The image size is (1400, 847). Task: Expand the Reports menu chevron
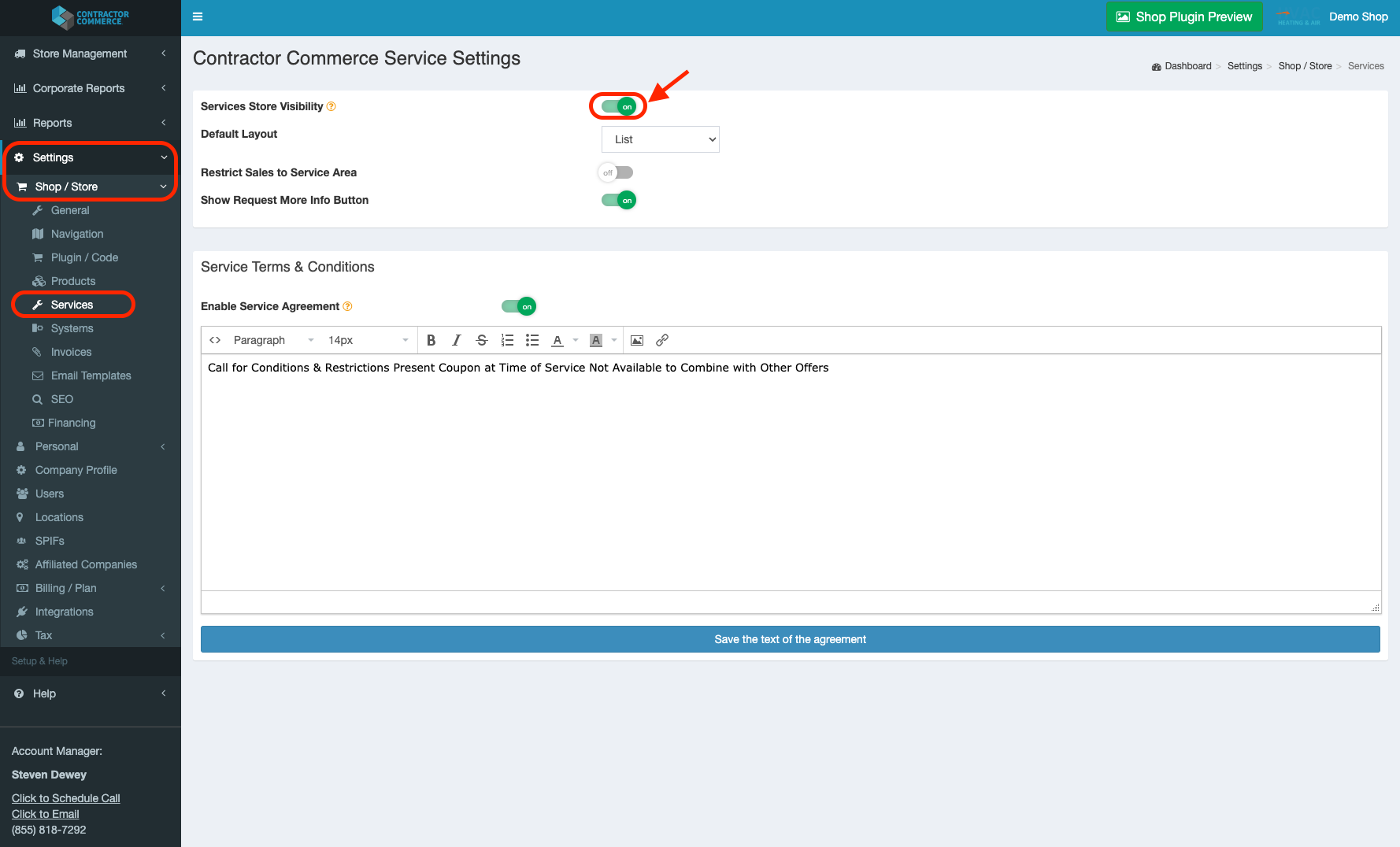164,123
